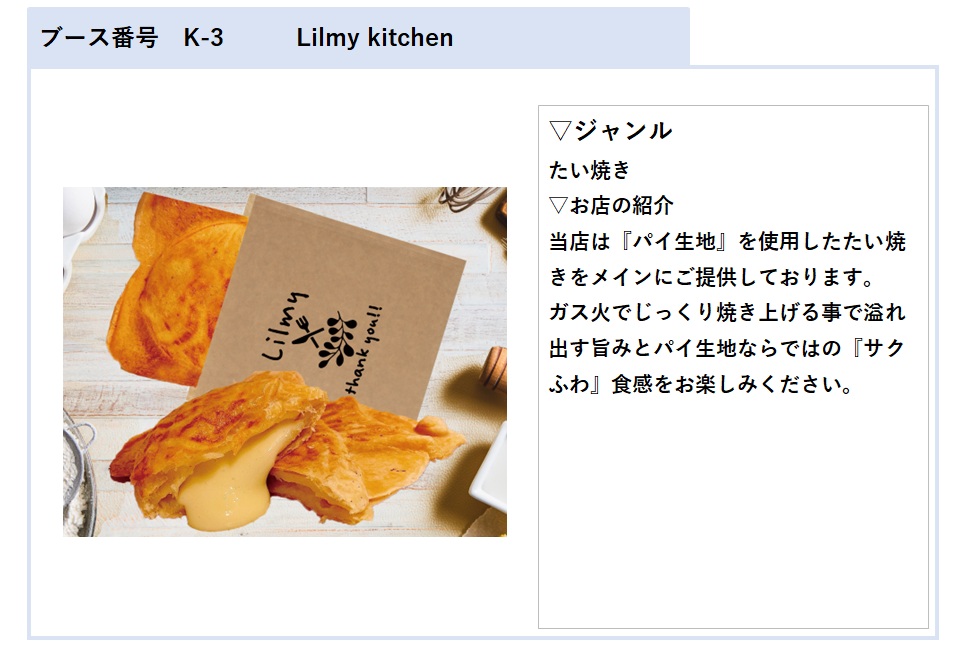Viewport: 966px width, 651px height.
Task: Click the triangle marker beside ジャンル
Action: pyautogui.click(x=560, y=131)
